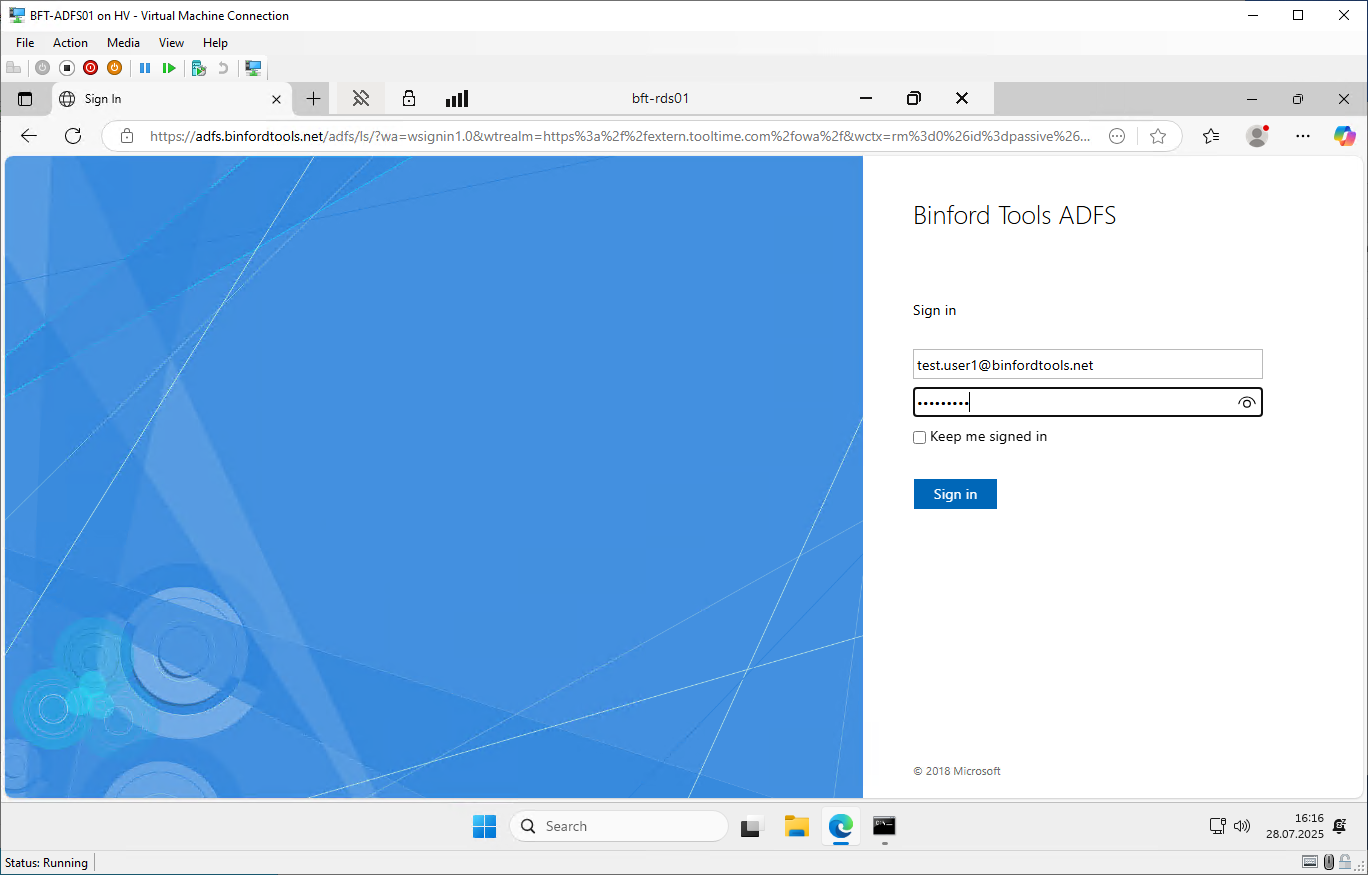Click the Revert checkpoint arrow icon
Screen dimensions: 1368x875
pos(223,68)
